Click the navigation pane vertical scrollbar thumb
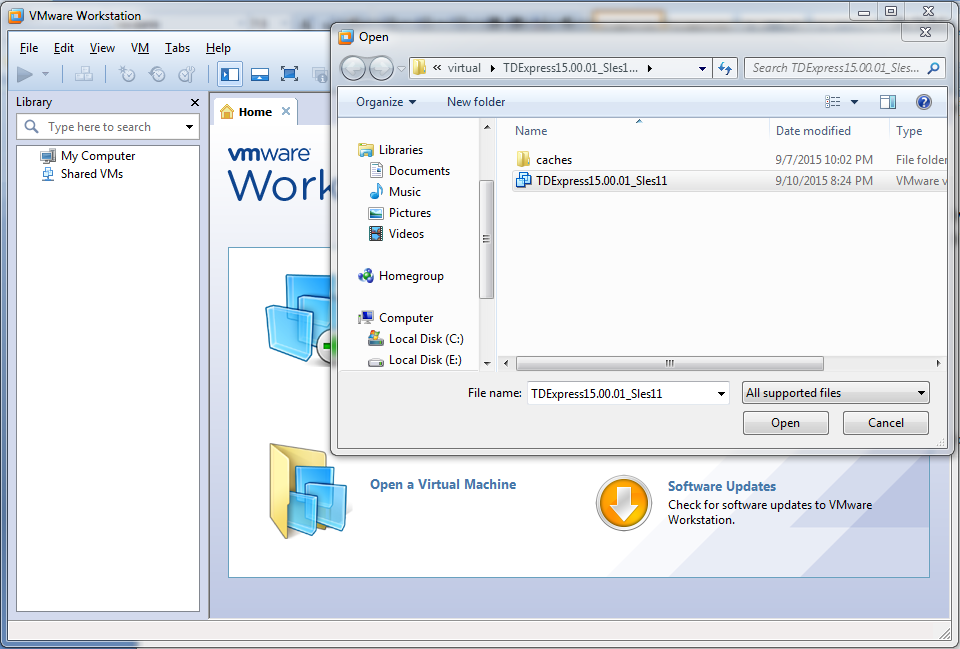Screen dimensions: 960x649 (x=487, y=239)
